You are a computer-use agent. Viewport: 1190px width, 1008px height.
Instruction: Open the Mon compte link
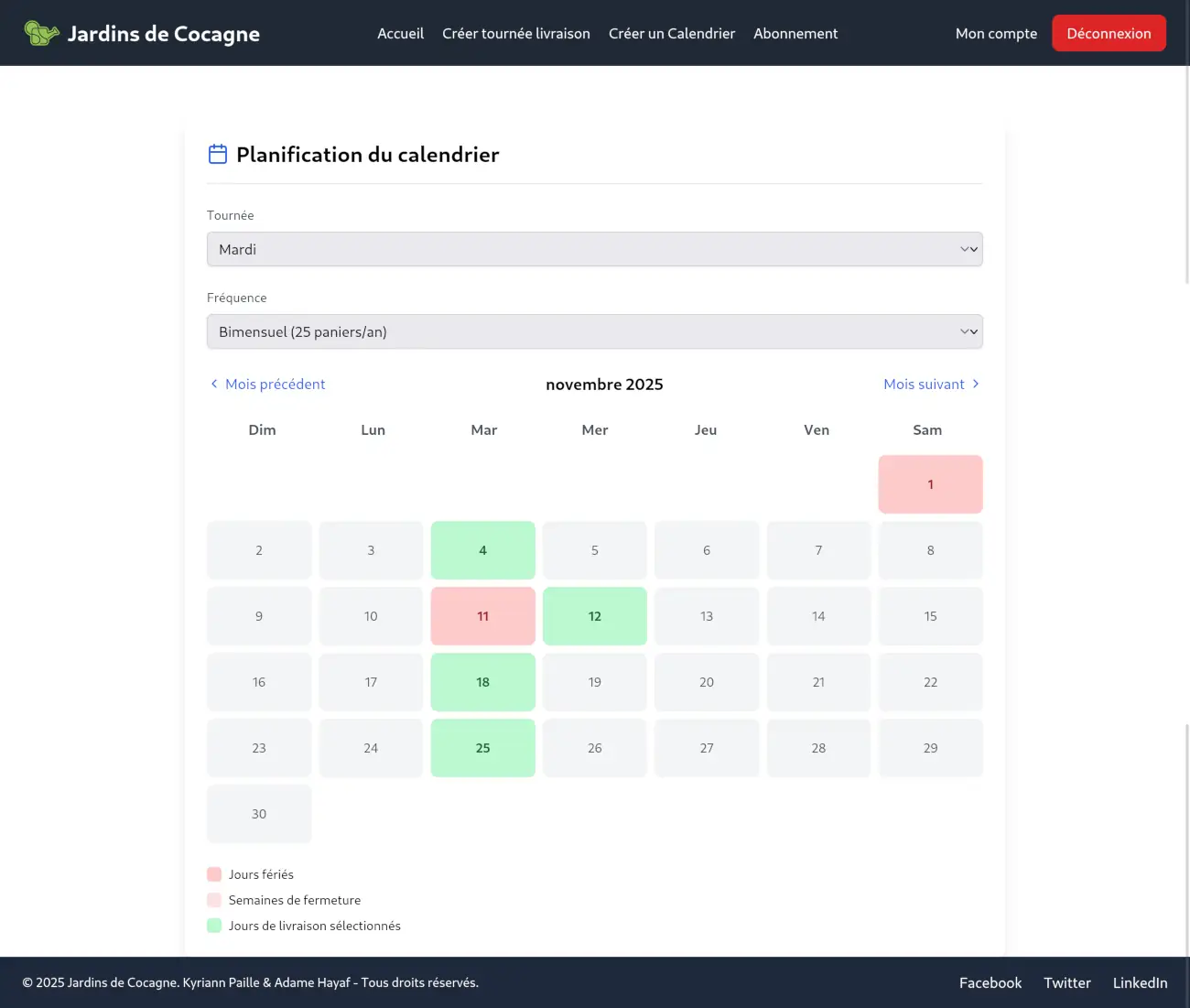(996, 34)
